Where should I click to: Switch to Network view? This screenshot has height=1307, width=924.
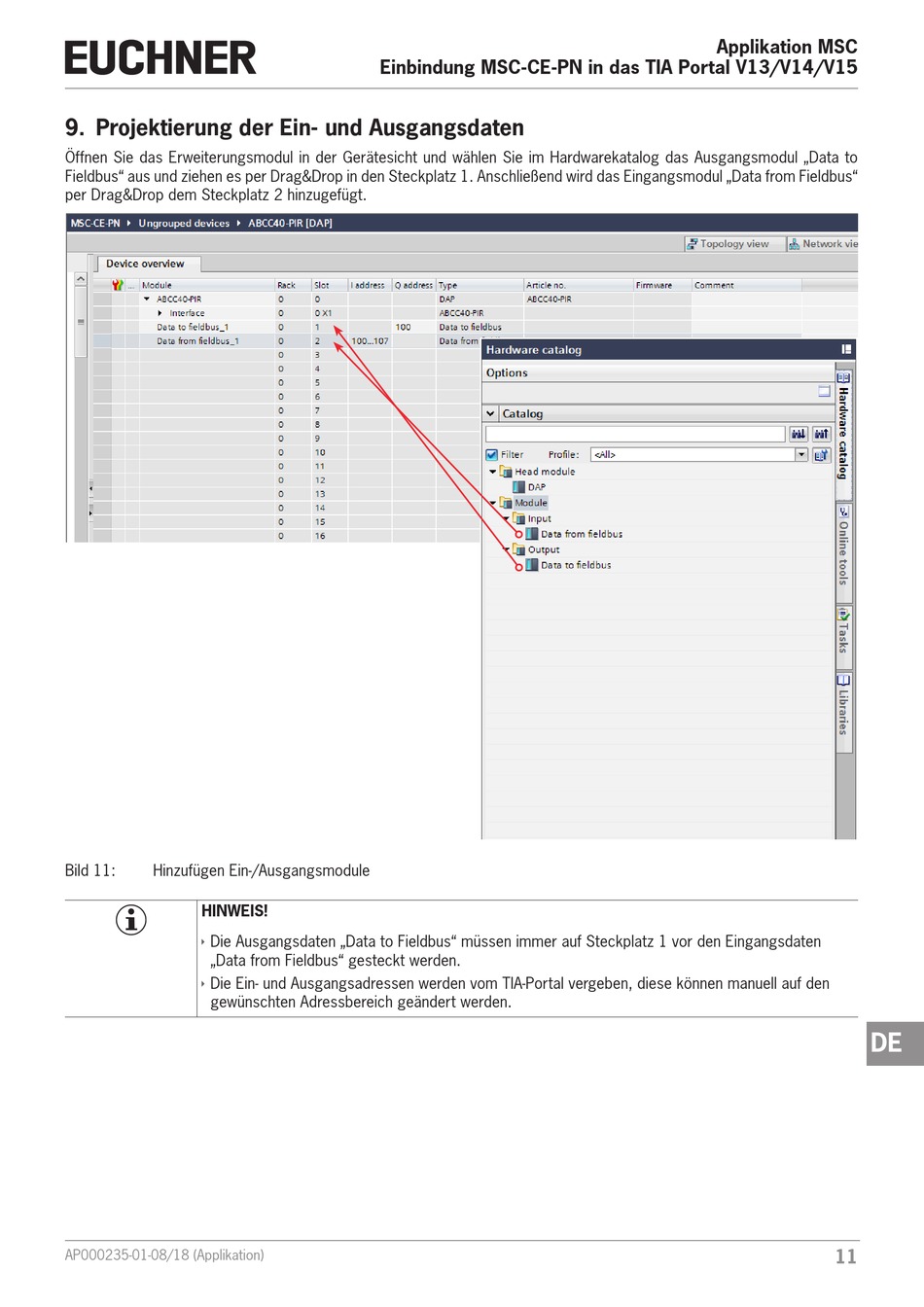823,244
